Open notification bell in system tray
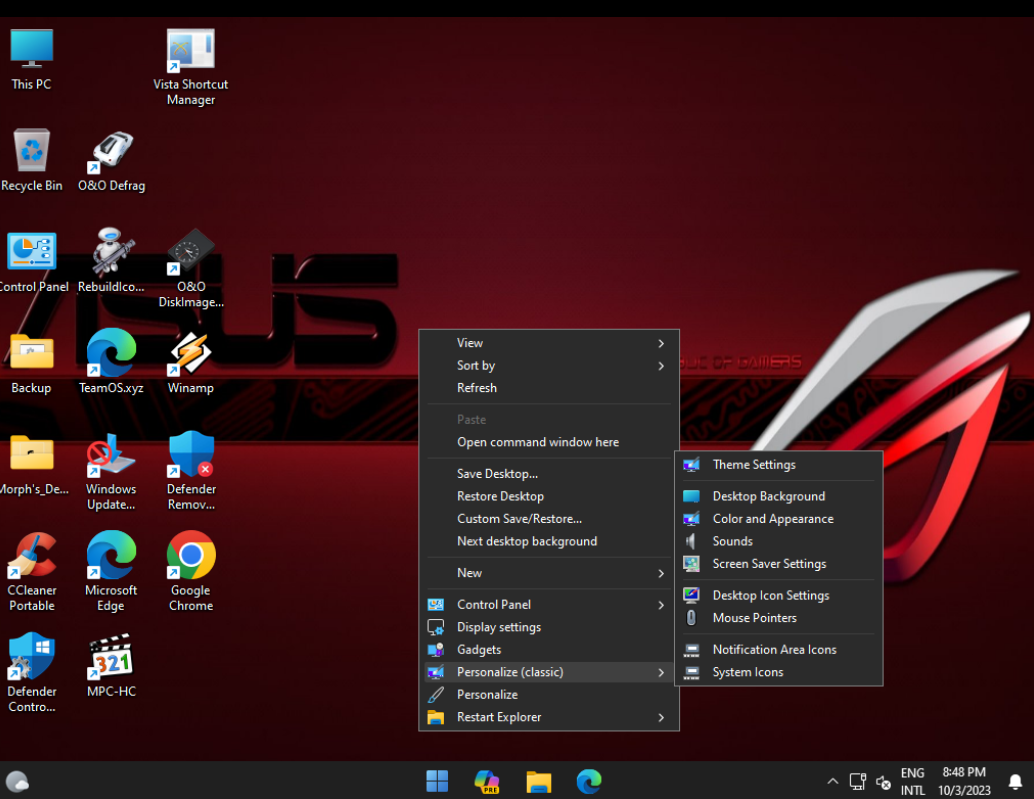This screenshot has height=799, width=1034. click(x=1016, y=782)
